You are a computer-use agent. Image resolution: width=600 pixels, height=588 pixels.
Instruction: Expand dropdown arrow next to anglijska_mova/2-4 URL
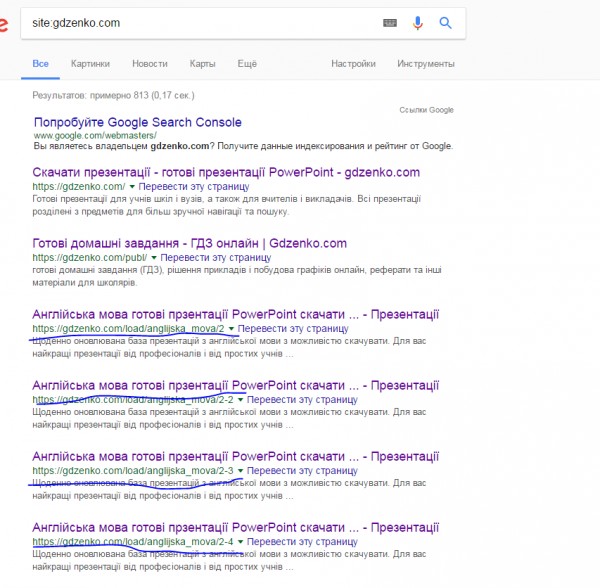[240, 542]
